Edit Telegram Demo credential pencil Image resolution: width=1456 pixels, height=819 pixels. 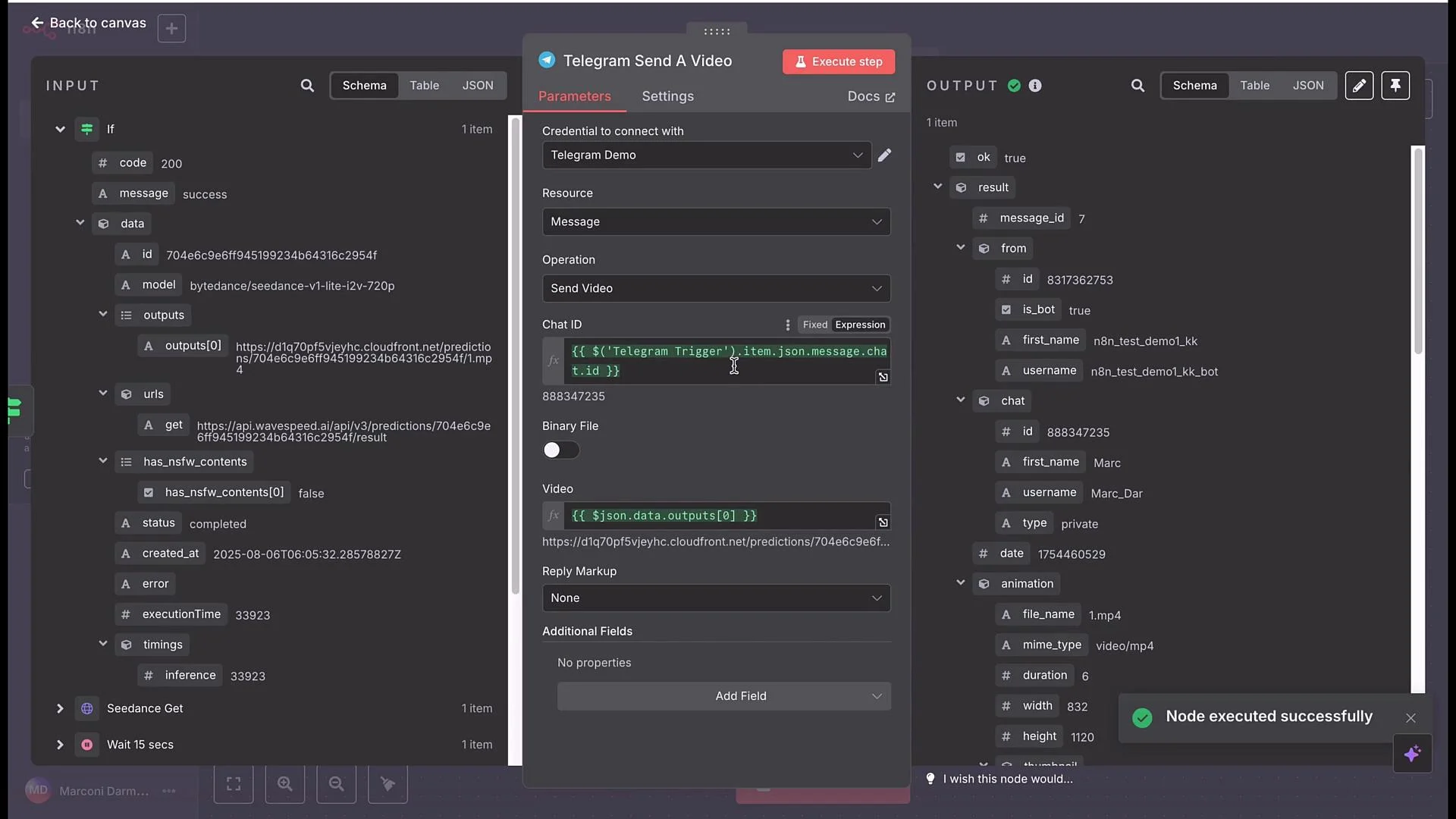click(884, 155)
